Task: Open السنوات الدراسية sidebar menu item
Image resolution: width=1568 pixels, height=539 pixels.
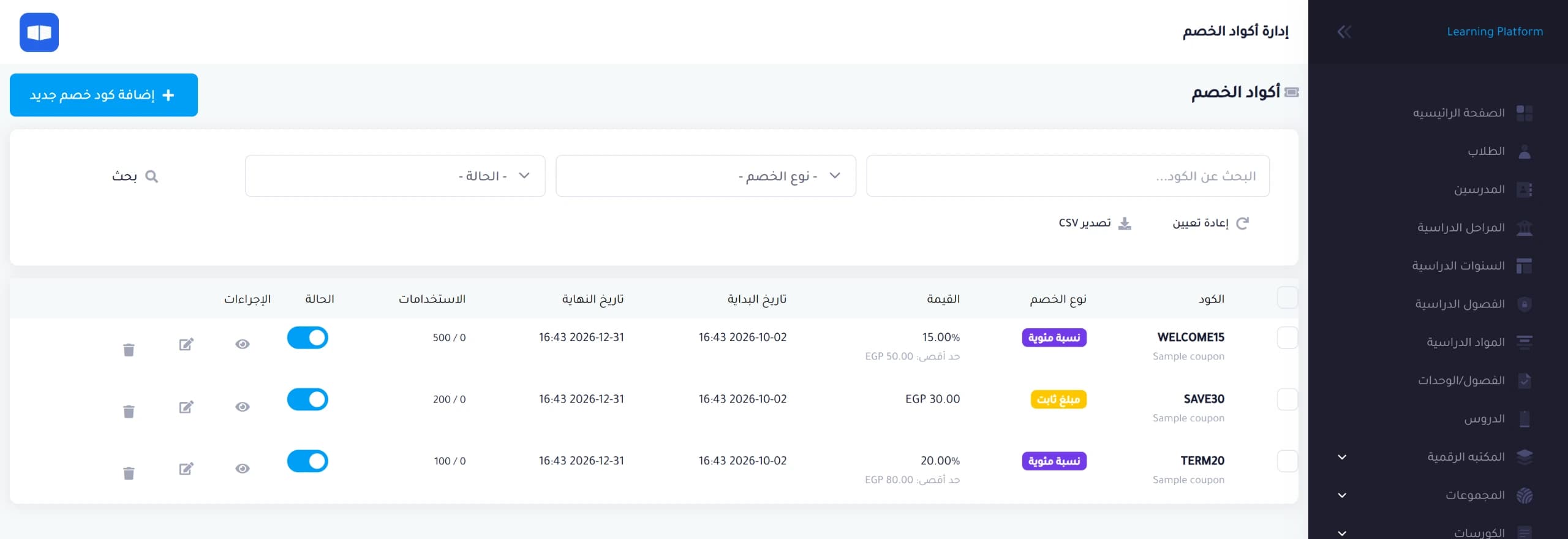Action: 1438,266
